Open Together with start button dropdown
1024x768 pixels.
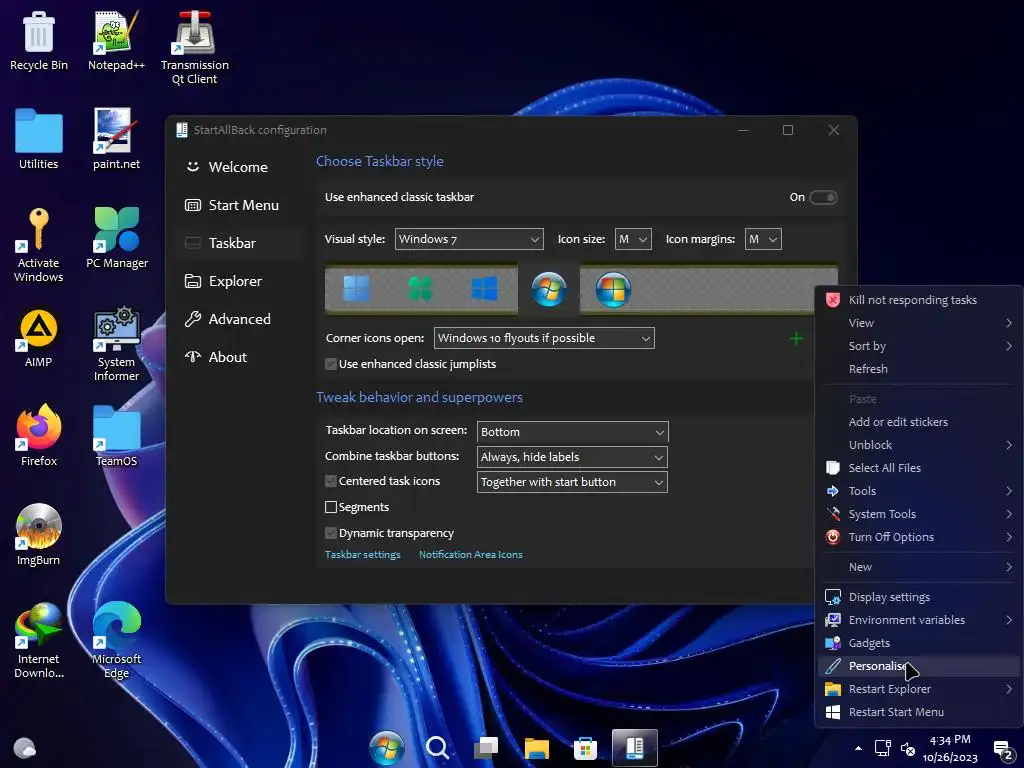(572, 482)
